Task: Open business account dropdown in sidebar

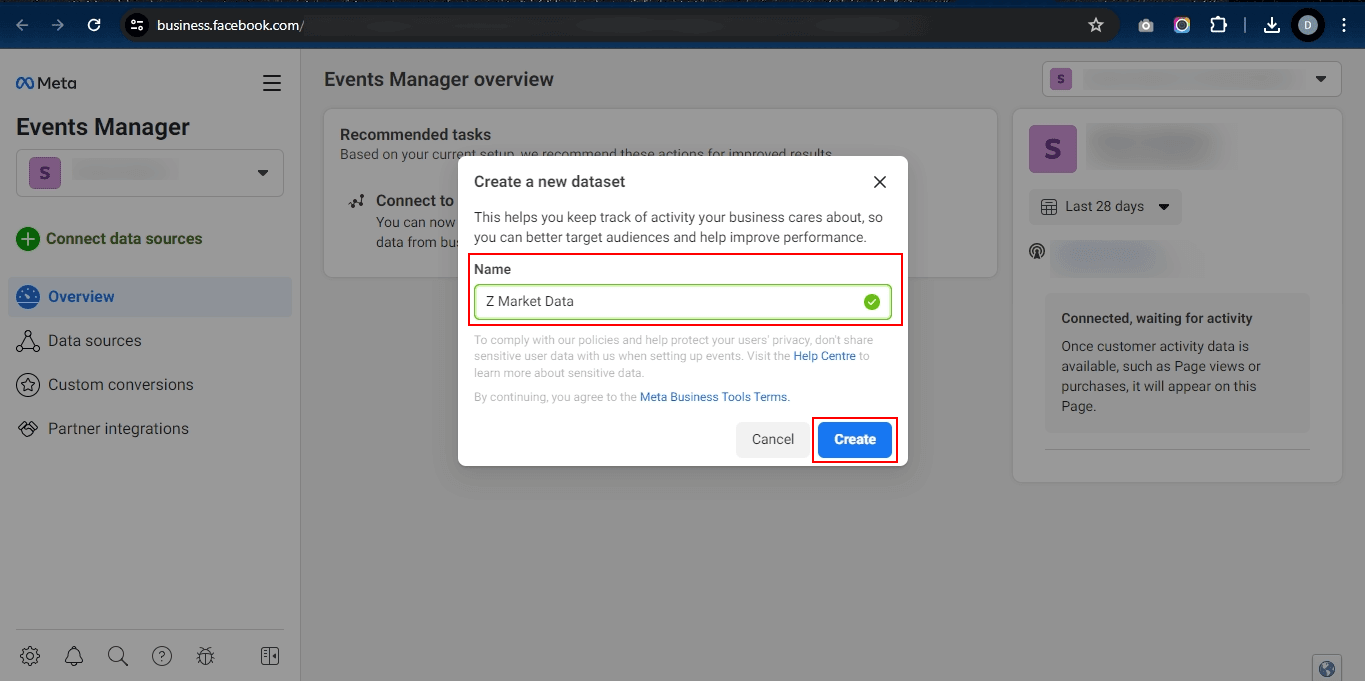Action: (x=150, y=173)
